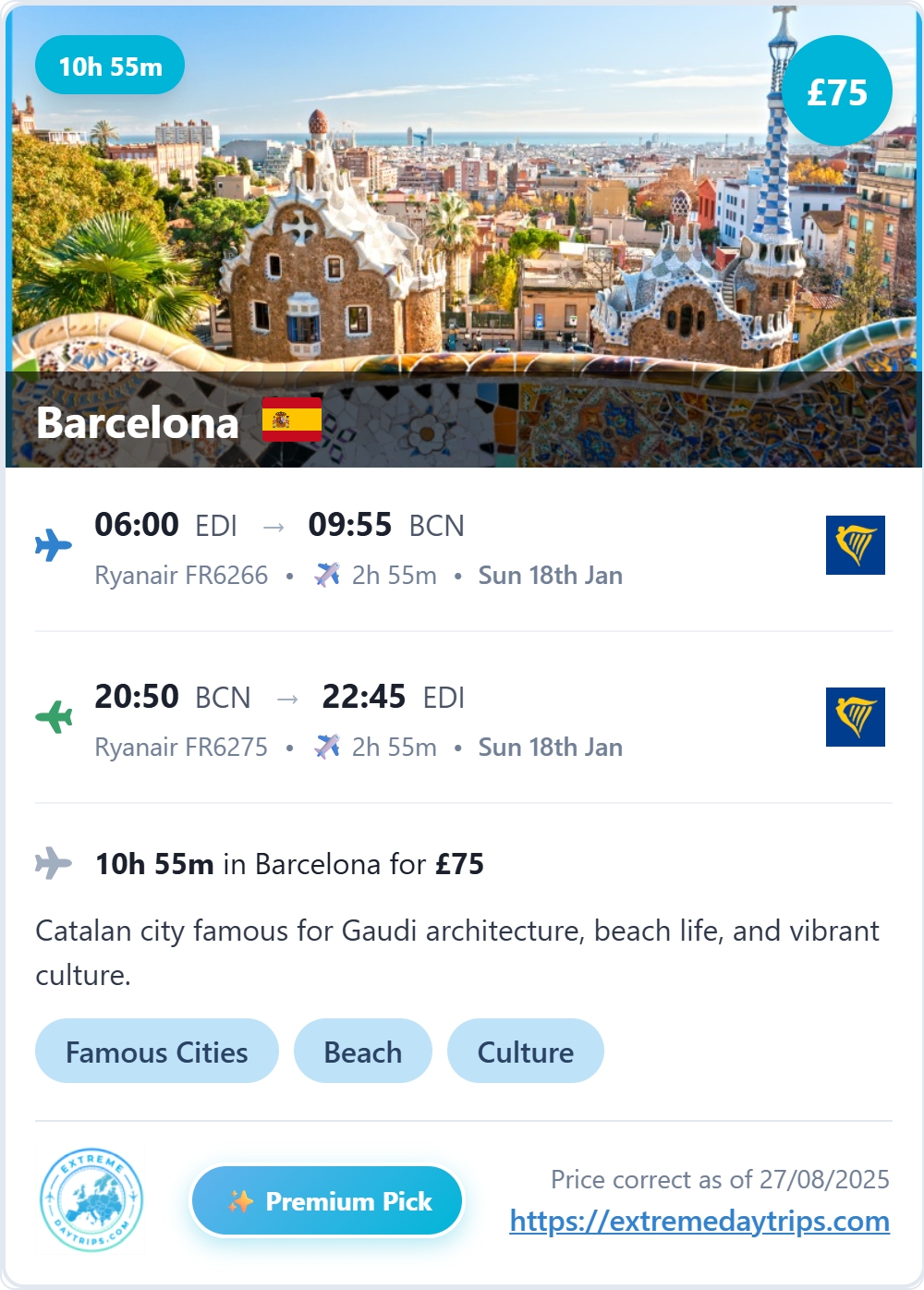This screenshot has height=1290, width=924.
Task: Select the Beach tag
Action: (x=363, y=1052)
